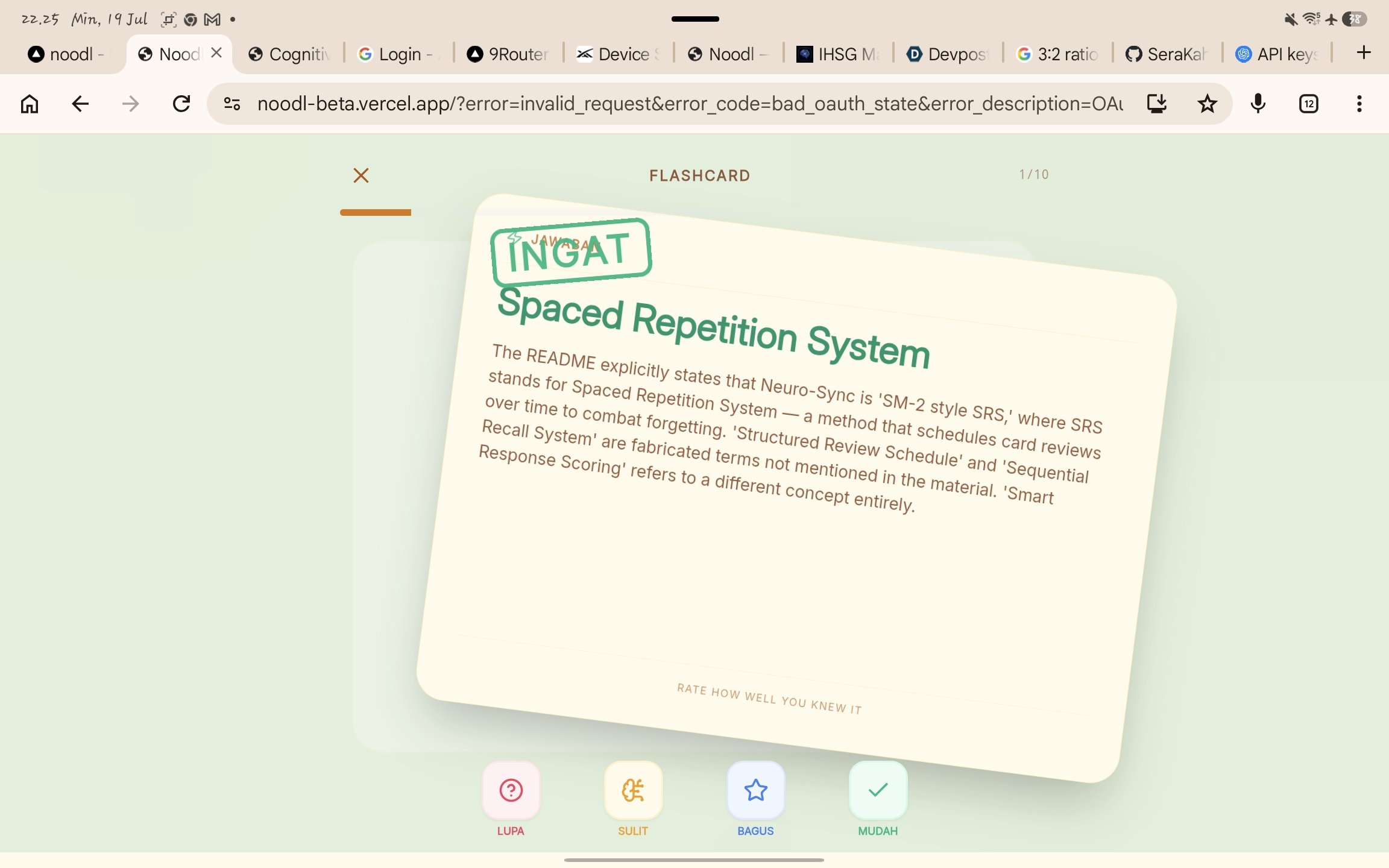Image resolution: width=1389 pixels, height=868 pixels.
Task: Tap the Wi-Fi icon in status bar
Action: tap(1311, 19)
